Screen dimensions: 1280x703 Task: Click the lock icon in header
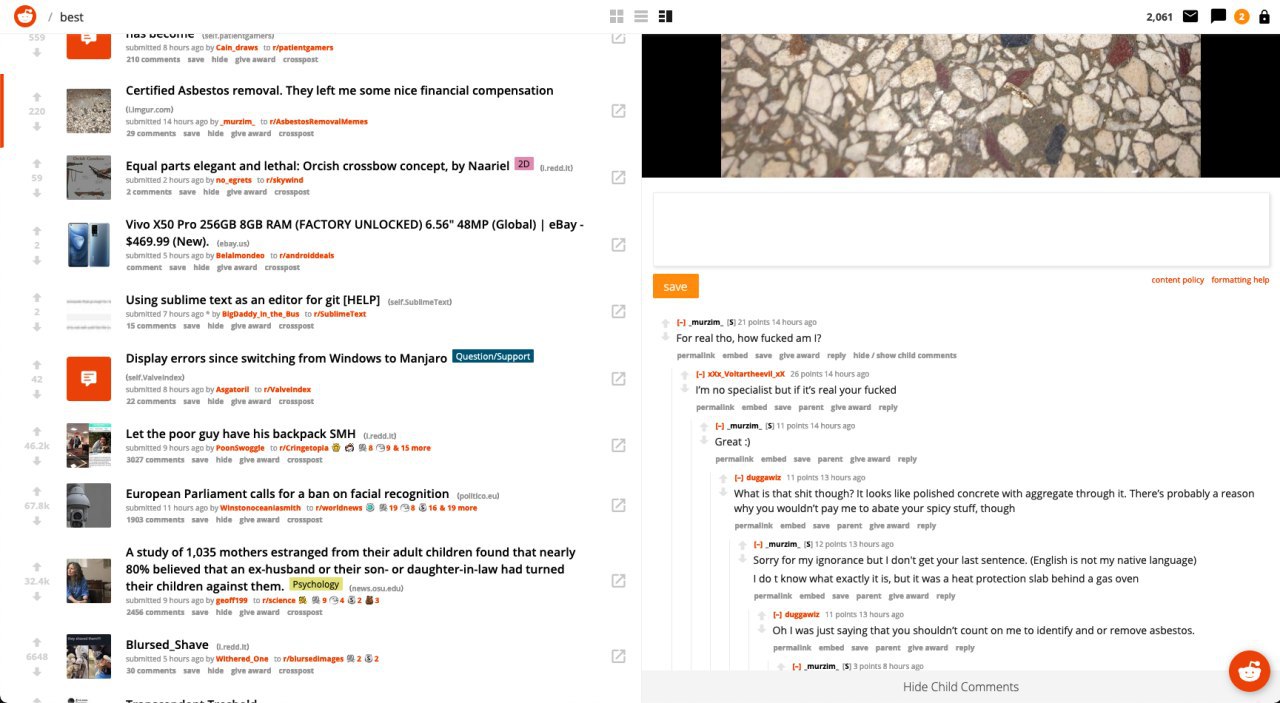1264,16
